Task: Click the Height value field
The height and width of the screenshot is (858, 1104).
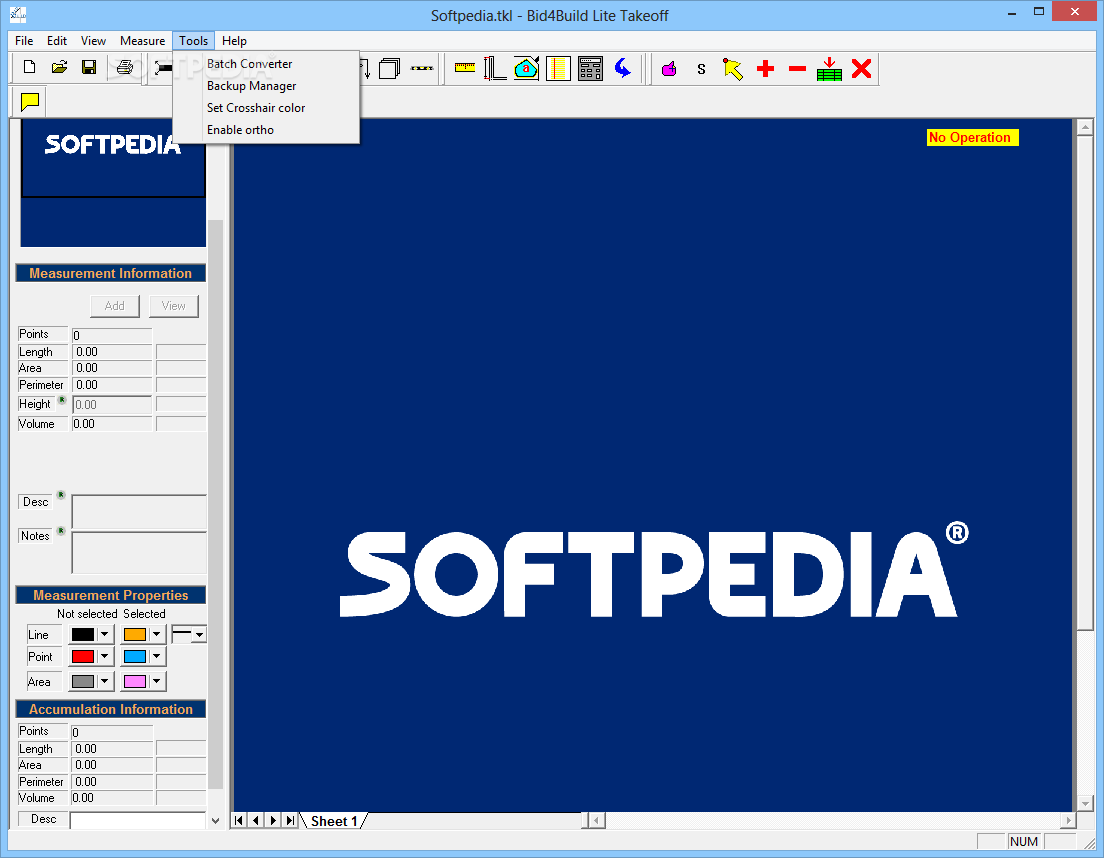Action: pyautogui.click(x=112, y=404)
